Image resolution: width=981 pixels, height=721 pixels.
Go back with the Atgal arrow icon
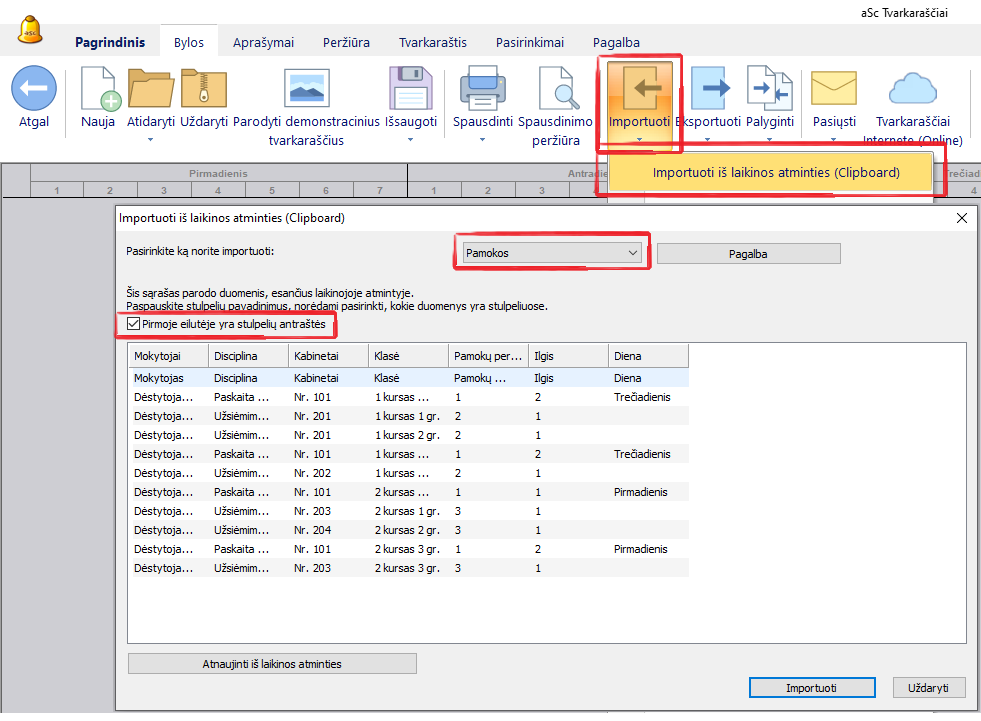[34, 88]
